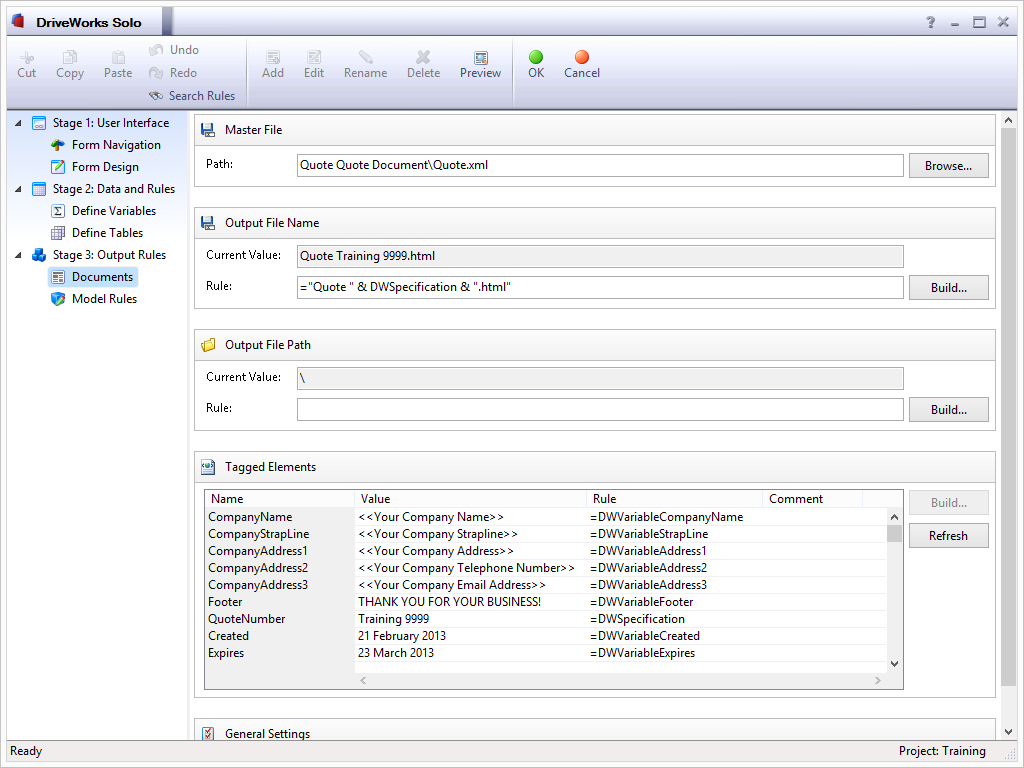The image size is (1024, 768).
Task: Click the Rename toolbar icon
Action: (366, 57)
